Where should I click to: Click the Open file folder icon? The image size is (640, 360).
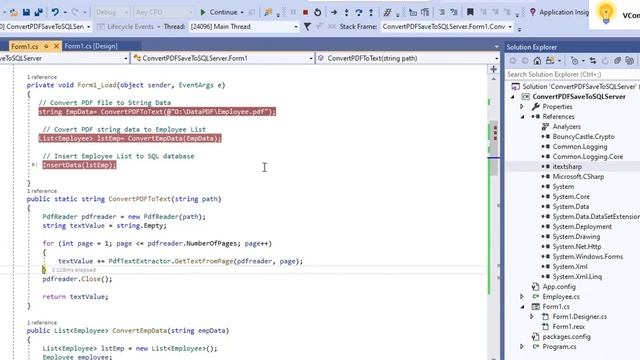pyautogui.click(x=13, y=12)
